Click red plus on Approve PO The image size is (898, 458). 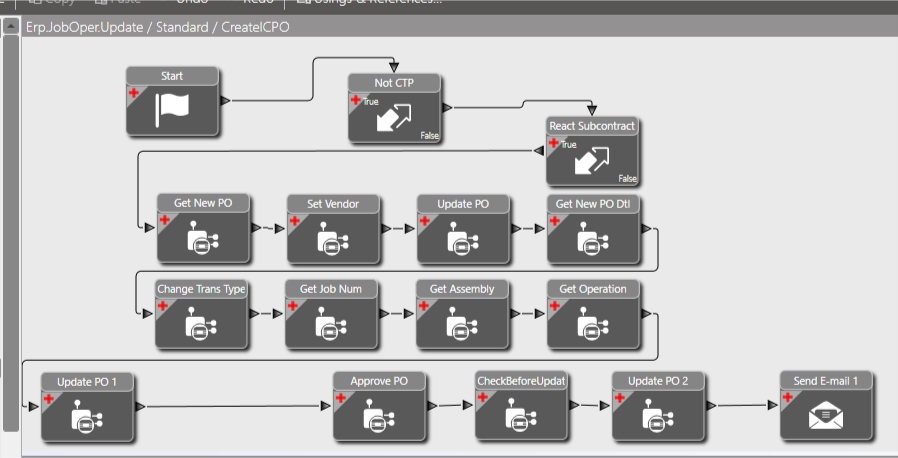tap(341, 398)
